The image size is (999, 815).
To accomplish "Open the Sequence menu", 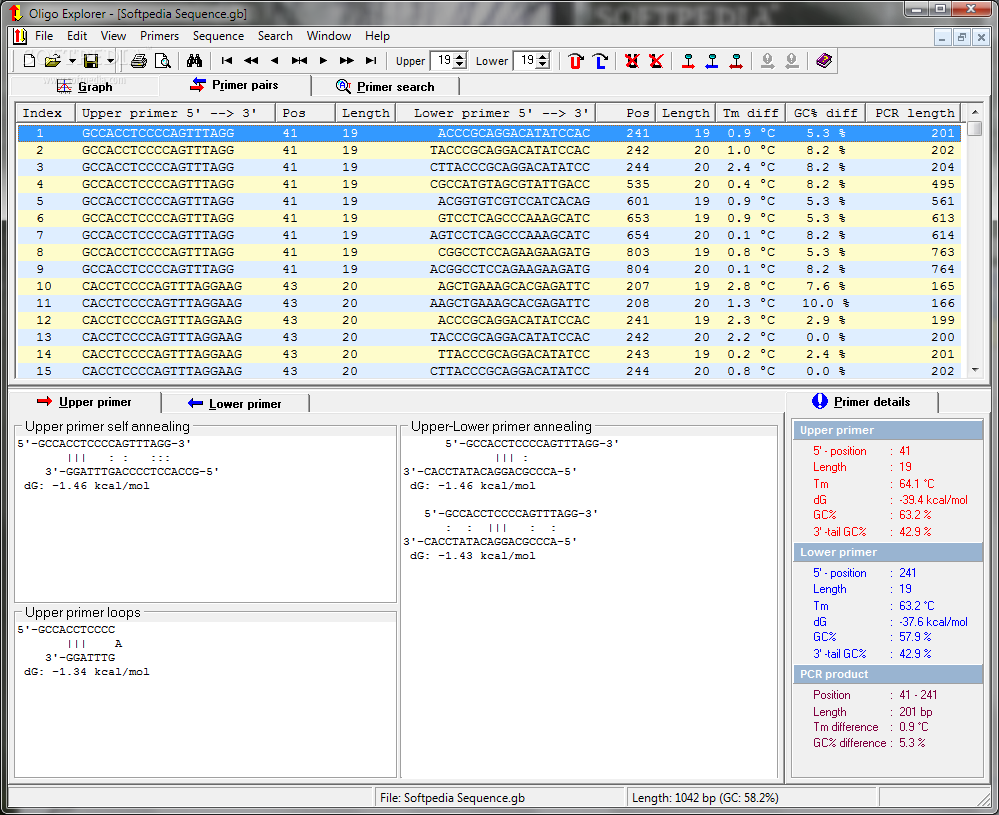I will pyautogui.click(x=219, y=36).
